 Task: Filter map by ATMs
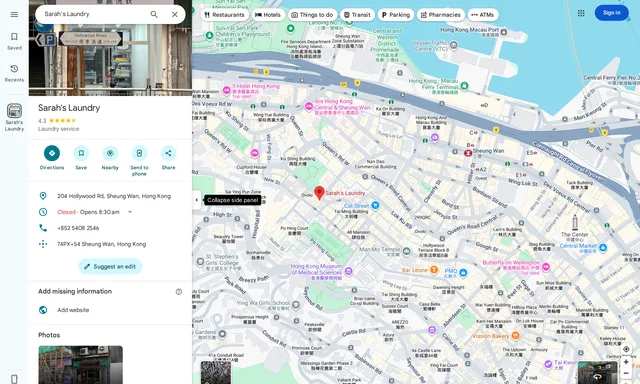click(483, 15)
